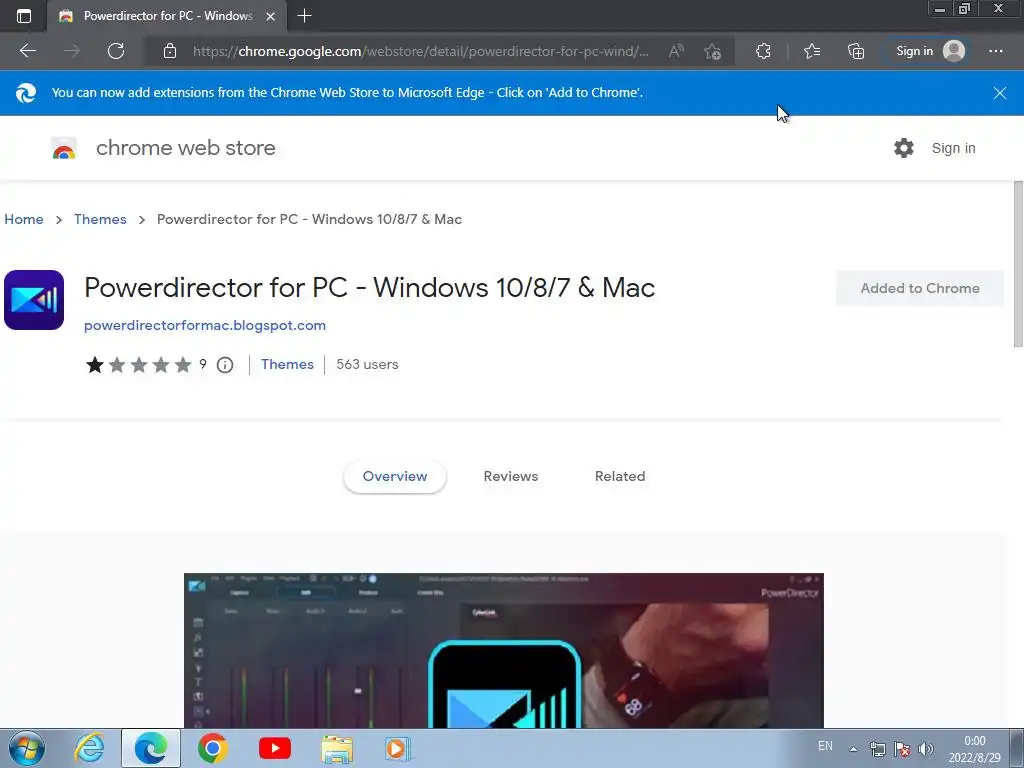Viewport: 1024px width, 768px height.
Task: Open the Windows Start button
Action: 27,748
